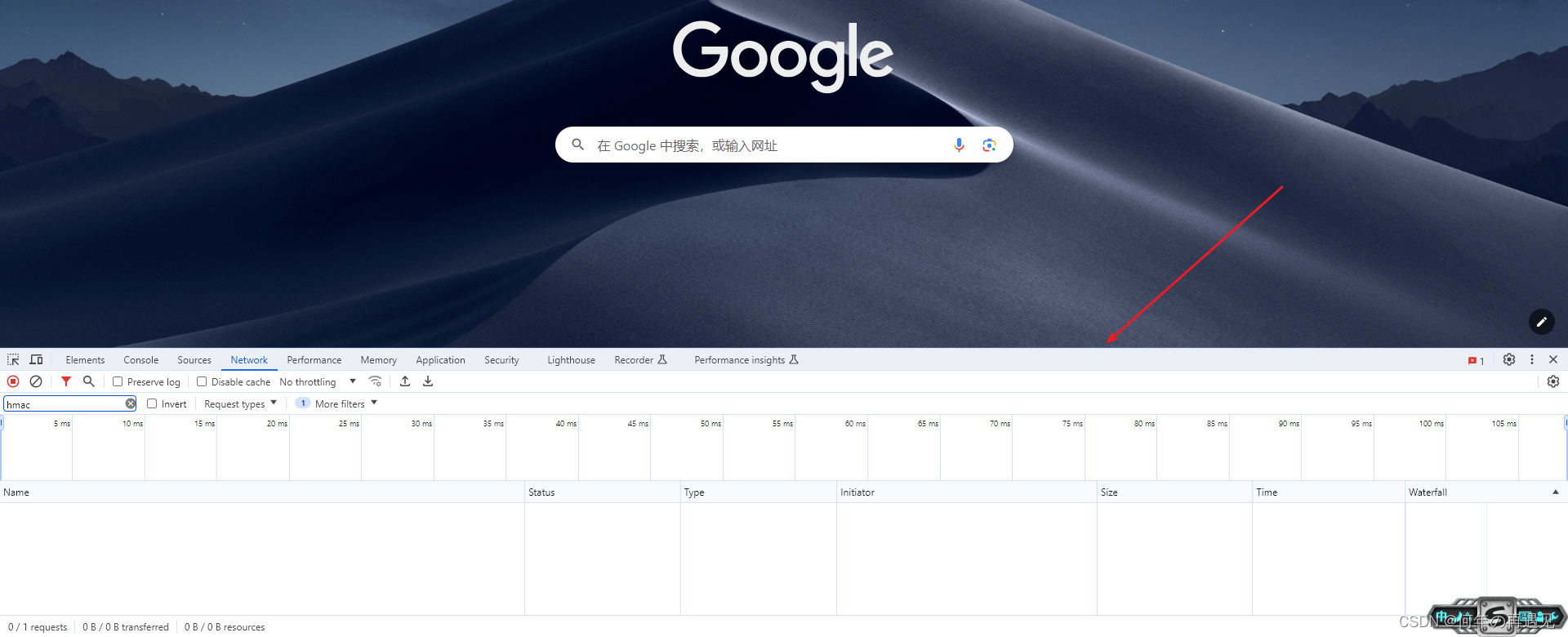Screen dimensions: 1568x637
Task: Sort requests by Initiator column
Action: tap(967, 492)
